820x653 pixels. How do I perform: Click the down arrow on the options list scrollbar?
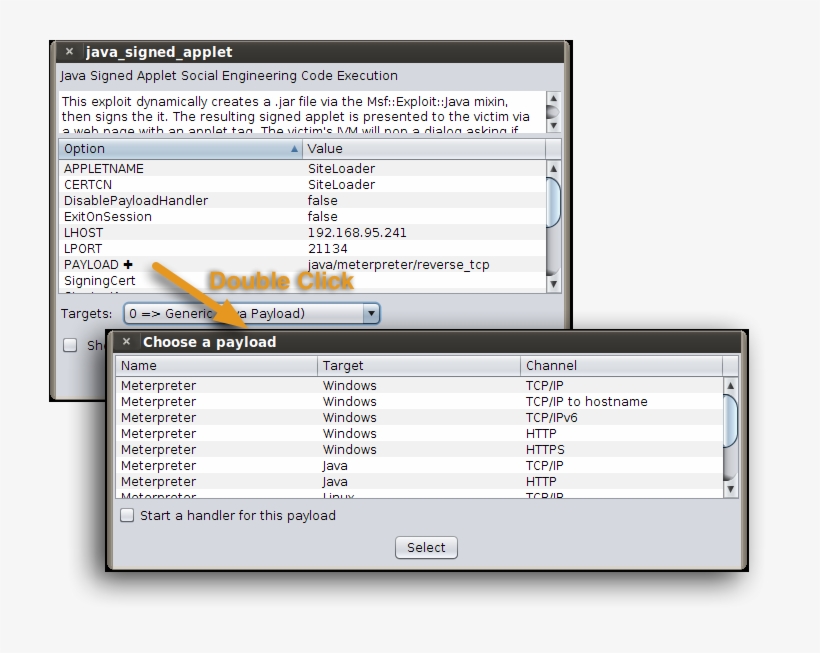552,284
